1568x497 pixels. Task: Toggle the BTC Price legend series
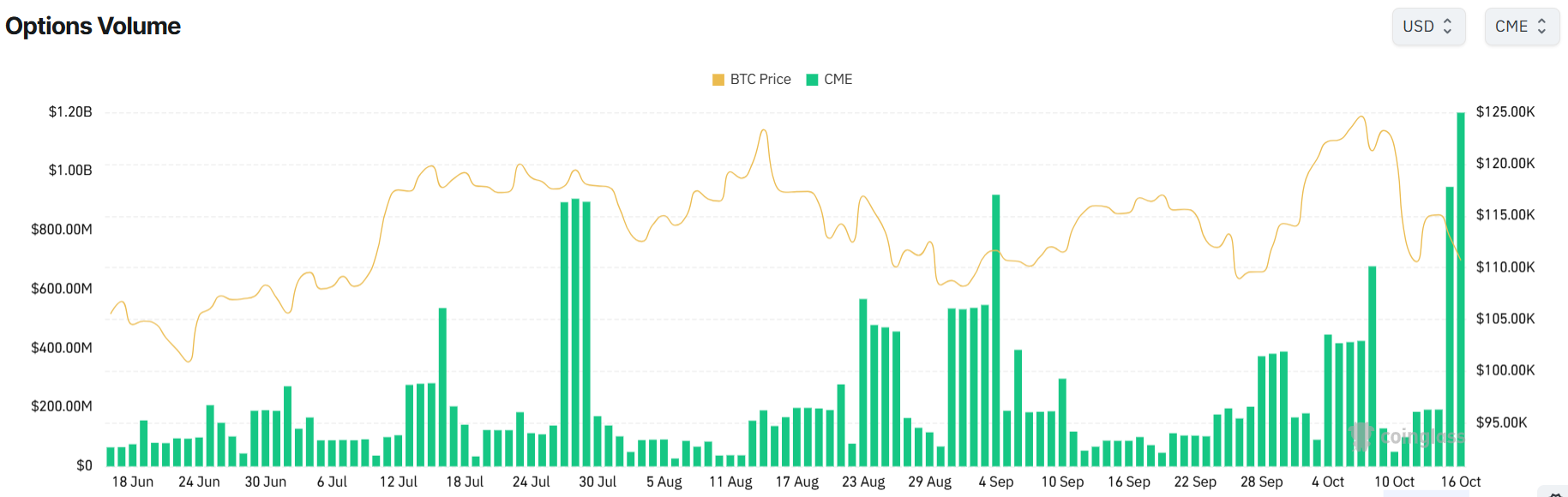pyautogui.click(x=760, y=80)
